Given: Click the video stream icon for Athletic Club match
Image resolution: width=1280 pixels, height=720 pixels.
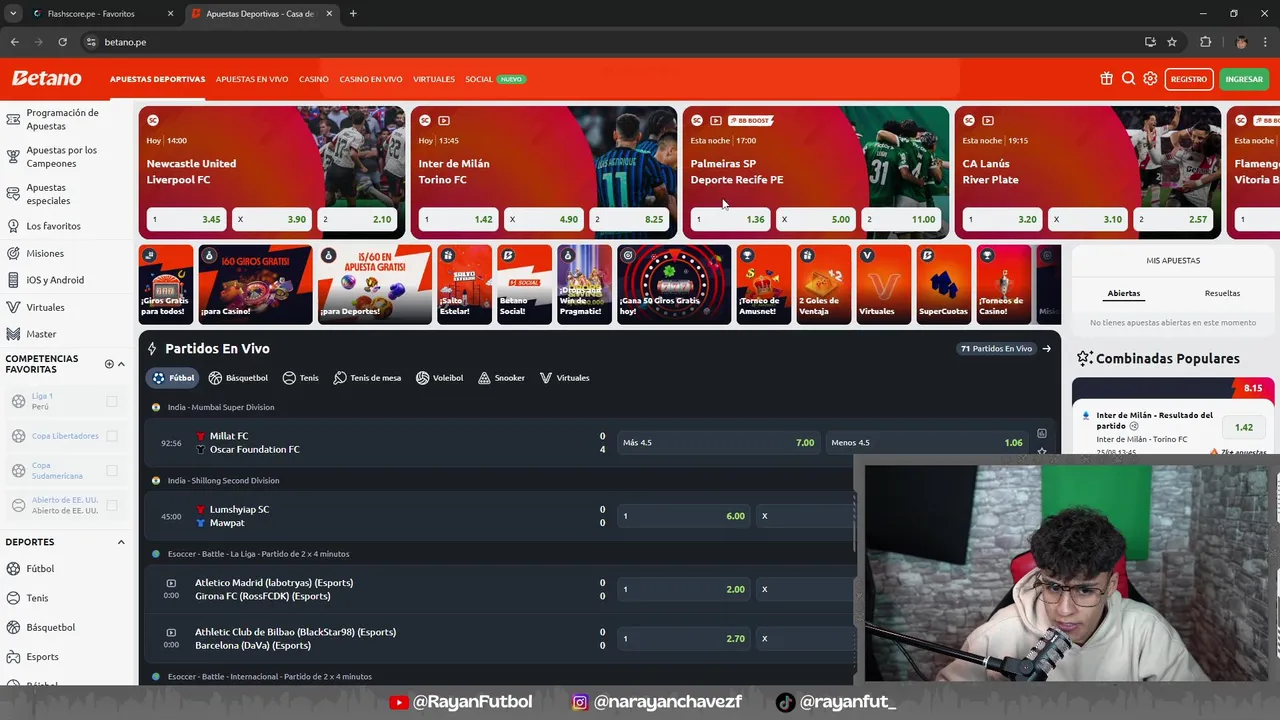Looking at the screenshot, I should (x=171, y=632).
